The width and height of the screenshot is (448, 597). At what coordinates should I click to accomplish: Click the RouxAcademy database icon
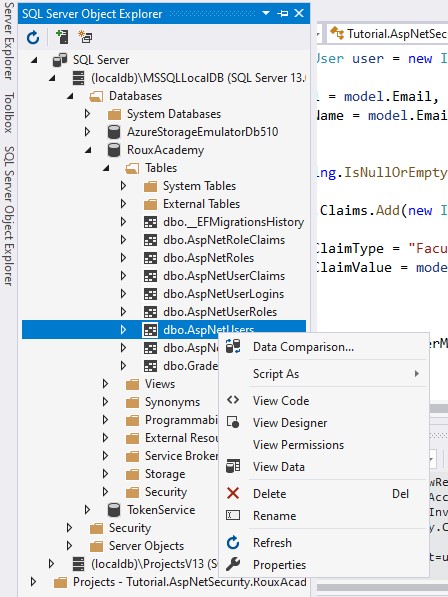[114, 150]
